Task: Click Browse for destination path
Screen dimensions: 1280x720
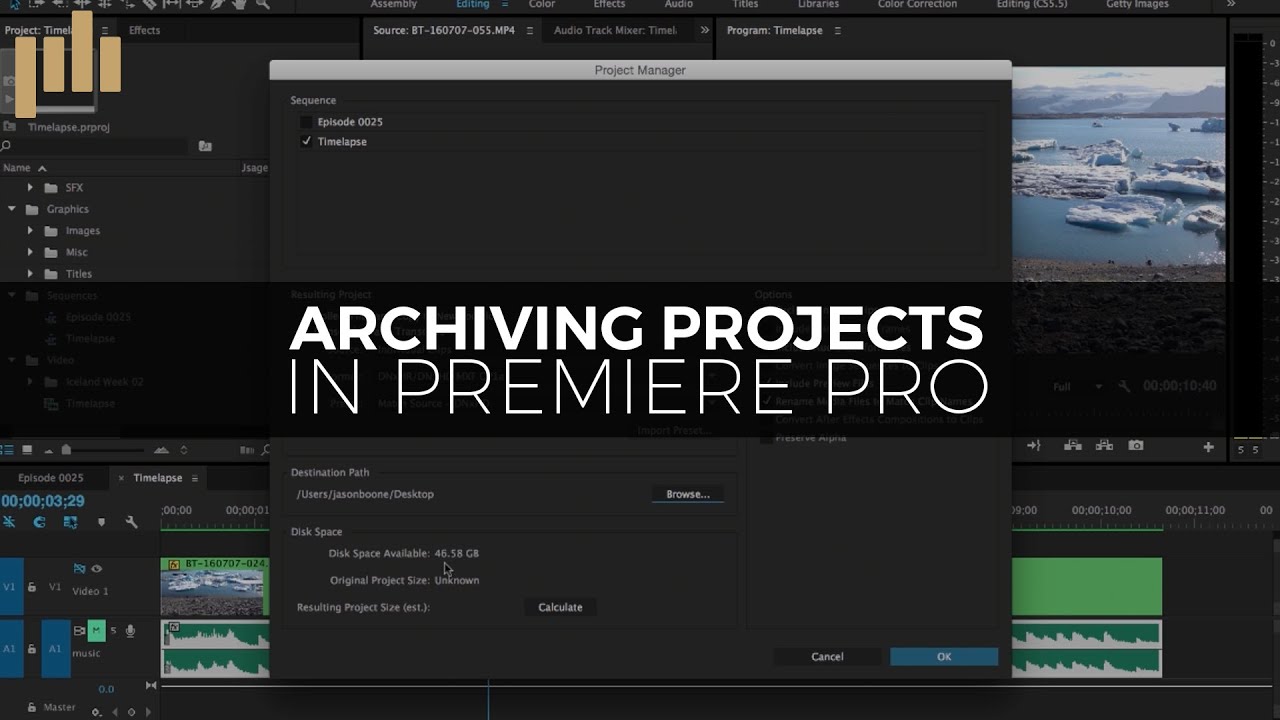Action: pos(688,494)
